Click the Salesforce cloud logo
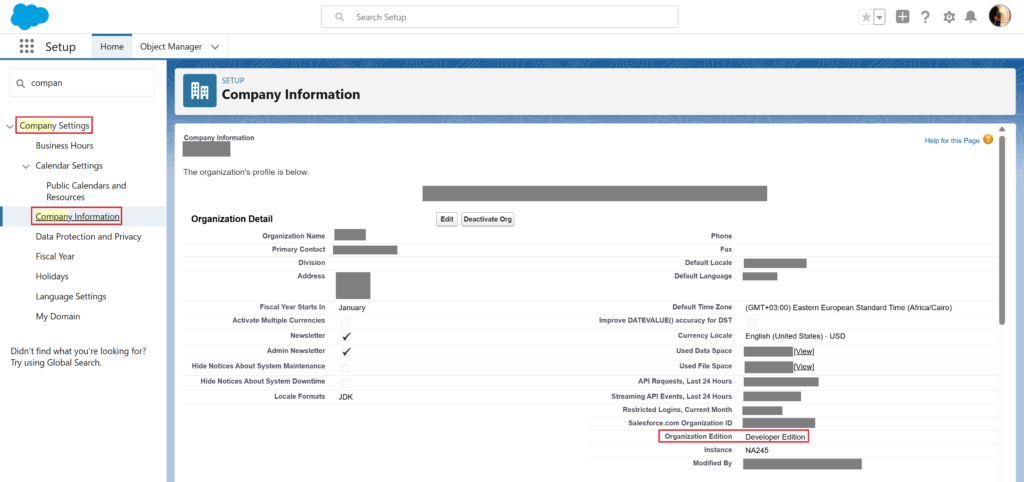 [x=30, y=16]
